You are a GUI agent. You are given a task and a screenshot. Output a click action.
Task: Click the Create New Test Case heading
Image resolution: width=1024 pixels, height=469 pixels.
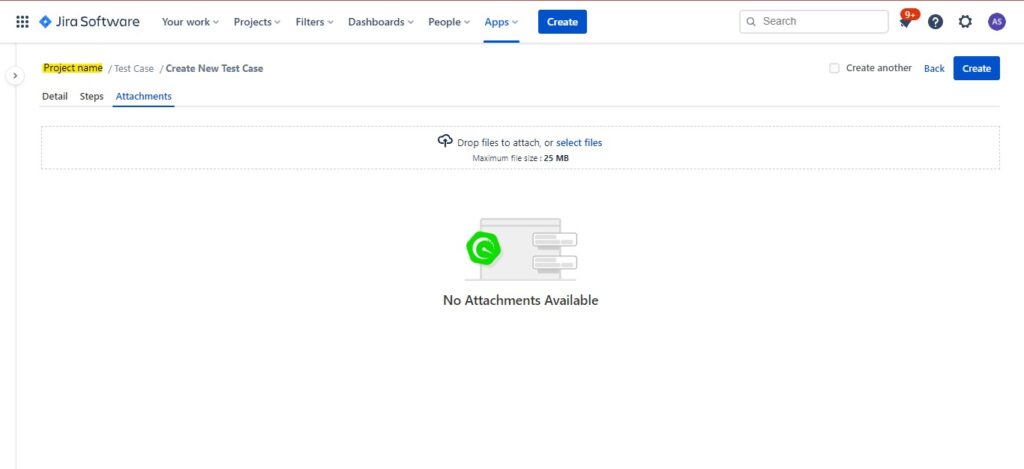(214, 69)
